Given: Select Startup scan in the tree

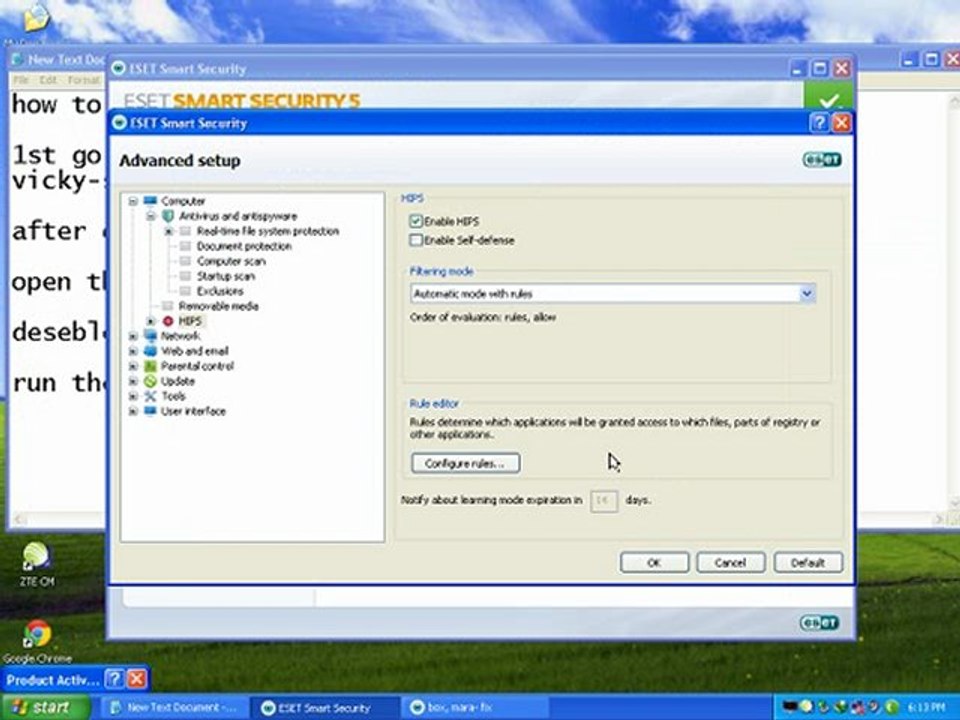Looking at the screenshot, I should point(225,276).
